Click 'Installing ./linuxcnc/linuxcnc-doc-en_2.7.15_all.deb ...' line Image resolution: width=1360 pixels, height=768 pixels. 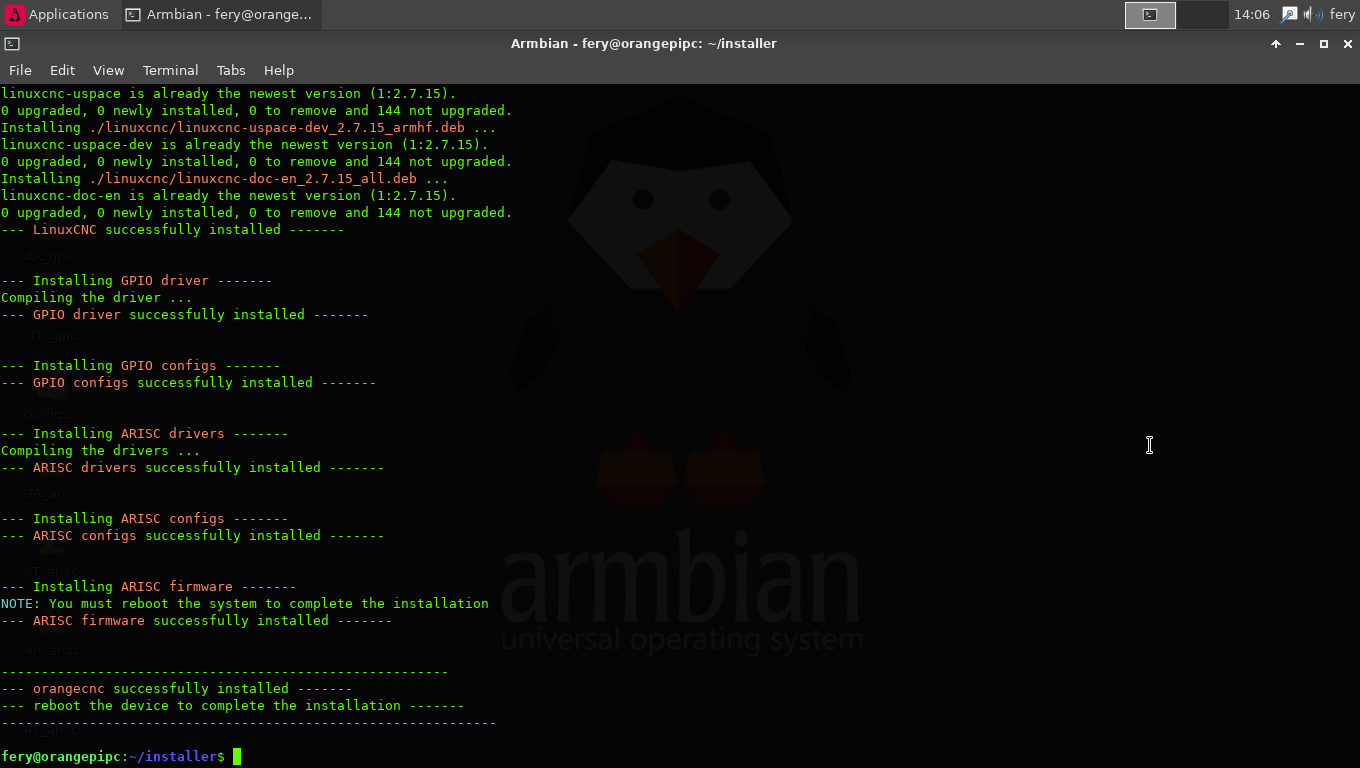click(x=225, y=179)
